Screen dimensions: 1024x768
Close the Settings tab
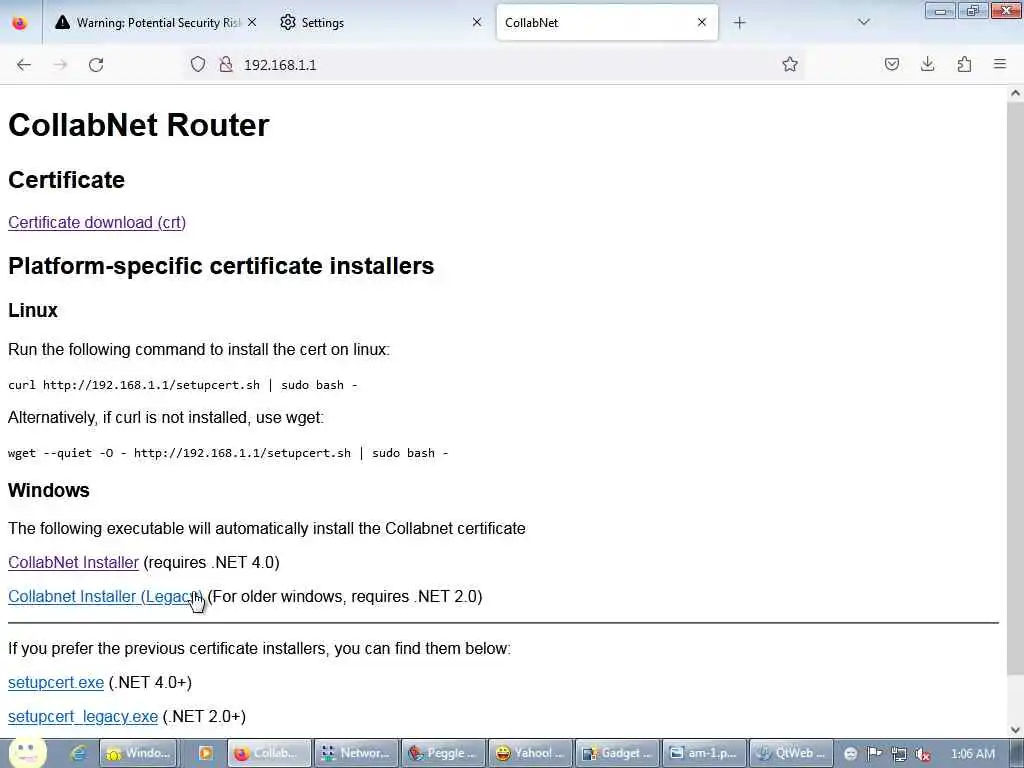[x=477, y=22]
